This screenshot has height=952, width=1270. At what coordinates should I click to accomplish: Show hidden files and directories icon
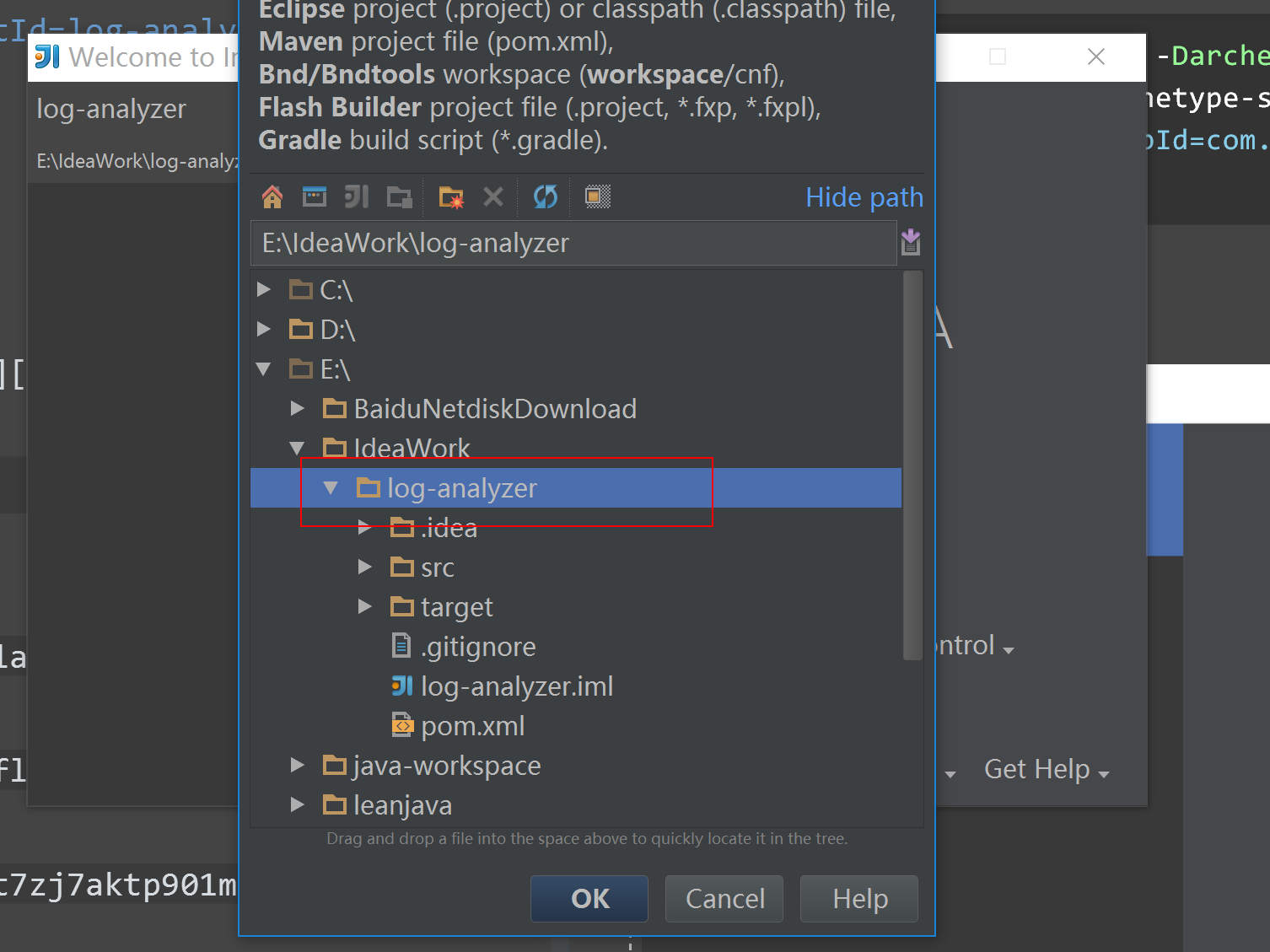coord(598,196)
